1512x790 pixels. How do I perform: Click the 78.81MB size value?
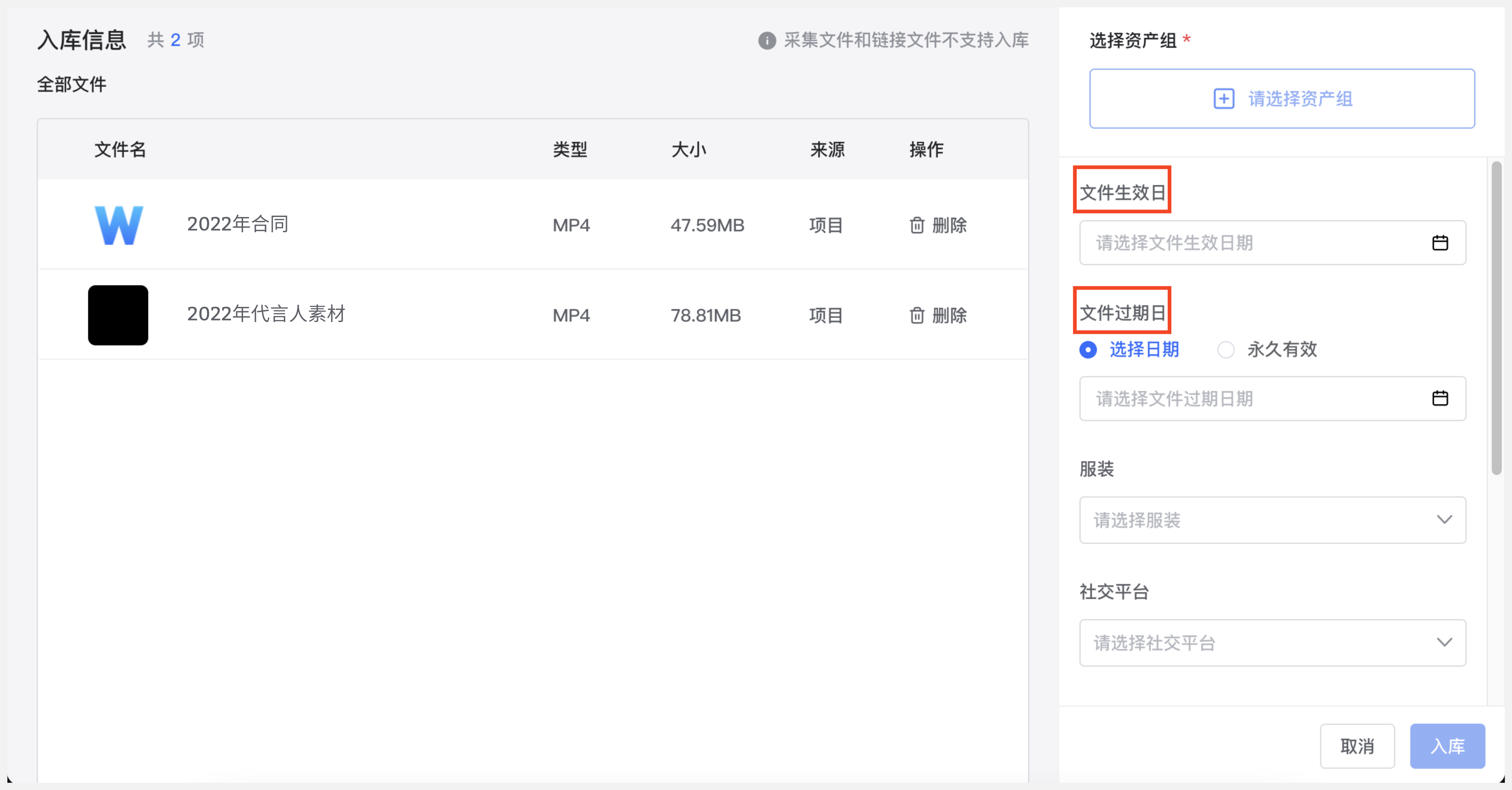click(x=706, y=316)
